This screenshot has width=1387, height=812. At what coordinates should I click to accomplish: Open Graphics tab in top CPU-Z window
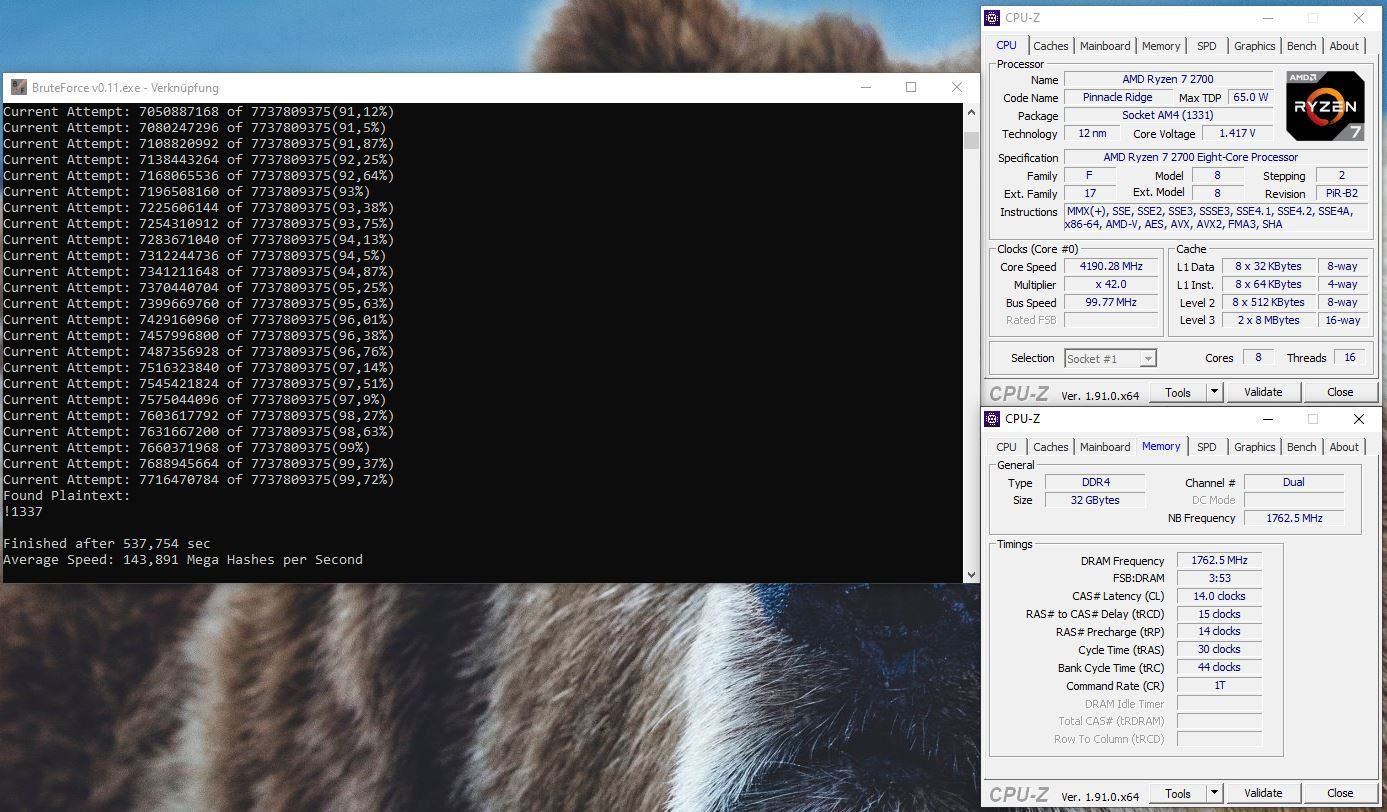1254,46
